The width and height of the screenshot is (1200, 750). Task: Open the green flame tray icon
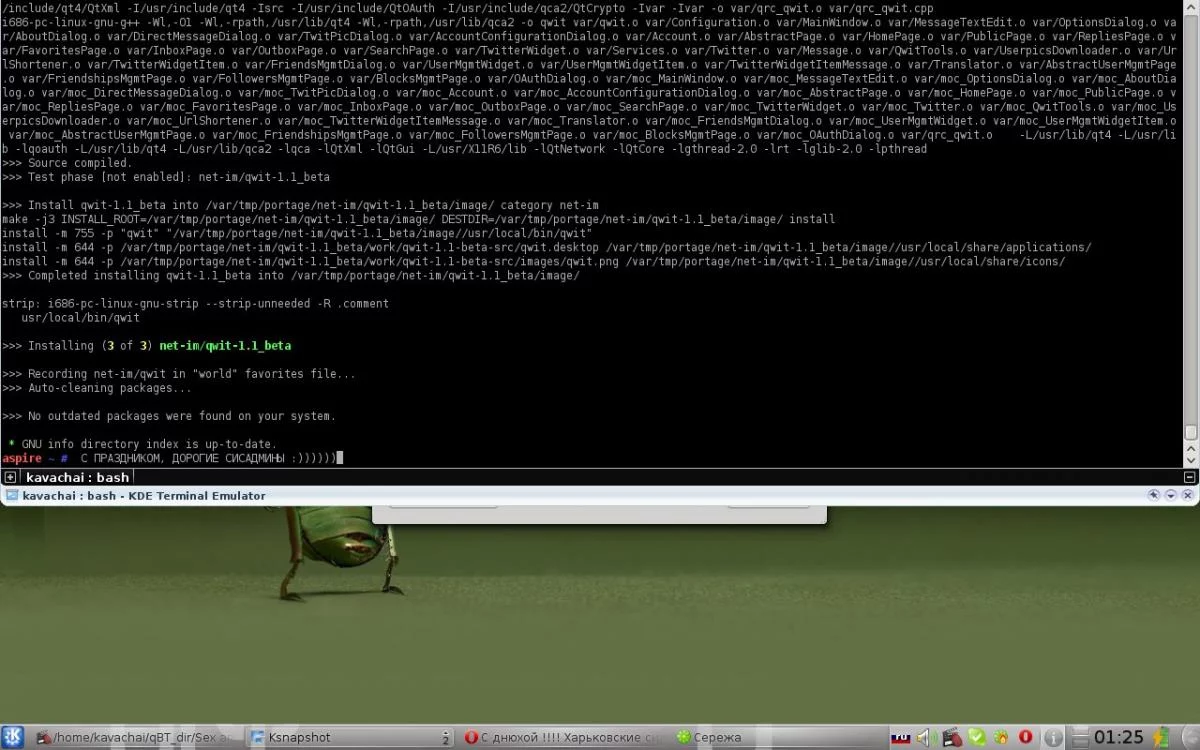(x=1001, y=737)
